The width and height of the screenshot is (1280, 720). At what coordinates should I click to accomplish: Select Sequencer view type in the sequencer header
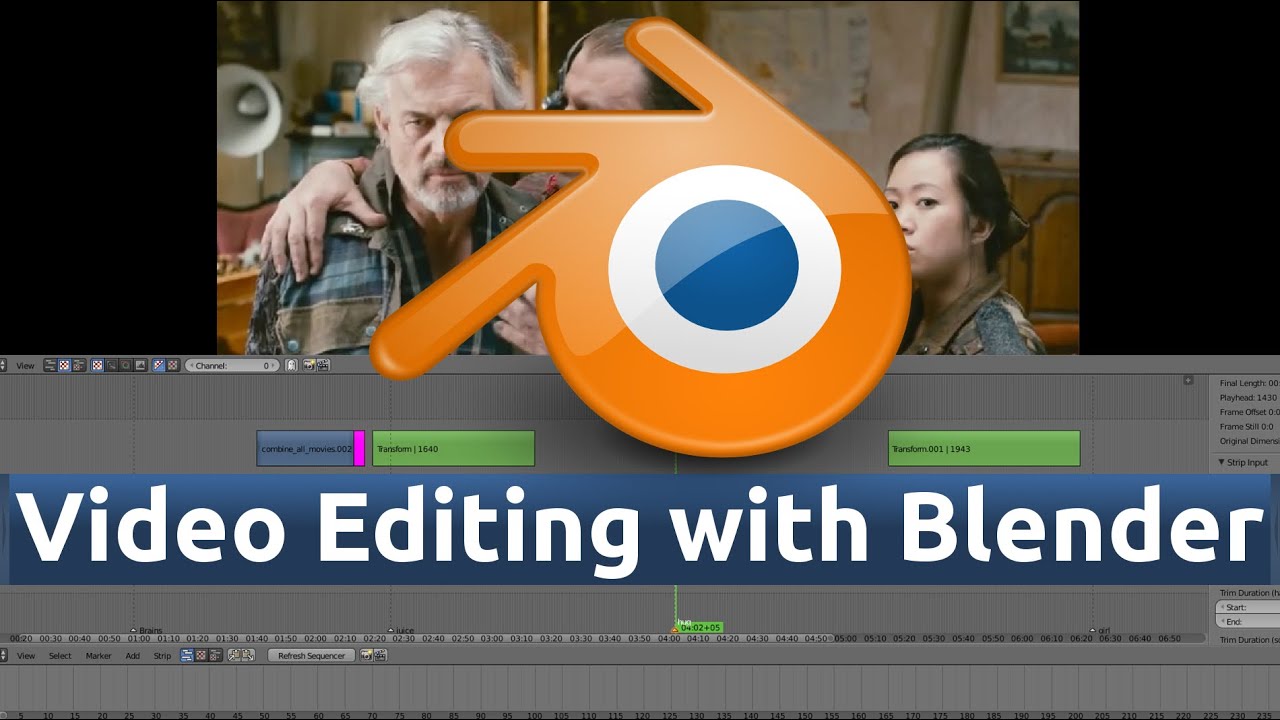pyautogui.click(x=187, y=656)
